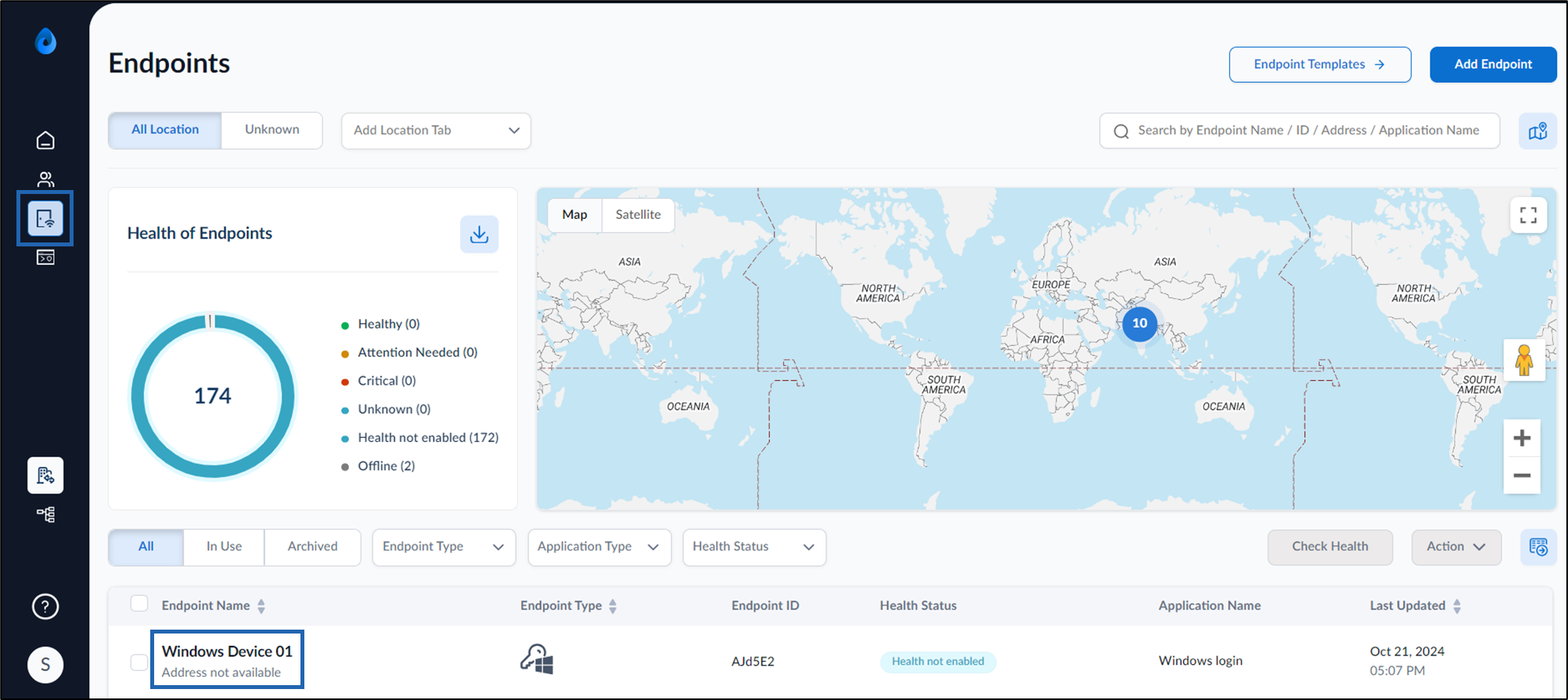Open the Home icon in sidebar
The image size is (1568, 700).
[45, 140]
